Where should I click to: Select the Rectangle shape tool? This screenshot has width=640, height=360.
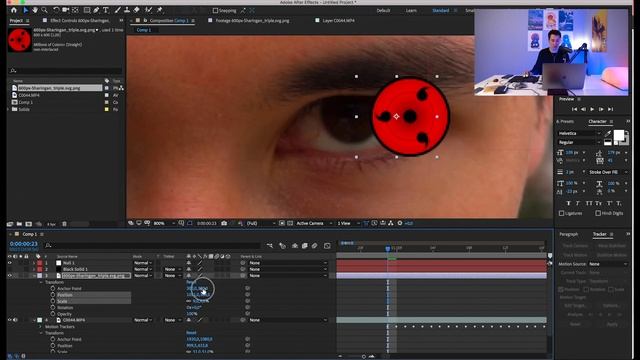pos(87,10)
